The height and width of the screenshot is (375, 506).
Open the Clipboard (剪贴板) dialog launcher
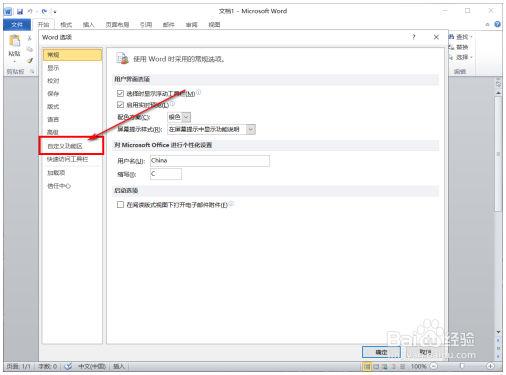click(32, 71)
